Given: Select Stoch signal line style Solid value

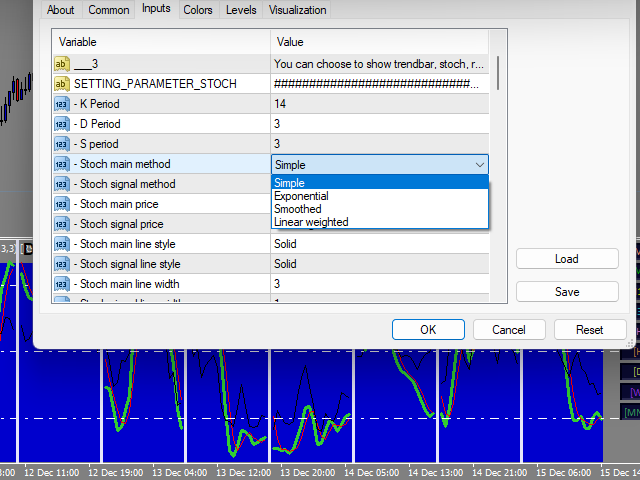Looking at the screenshot, I should (380, 264).
